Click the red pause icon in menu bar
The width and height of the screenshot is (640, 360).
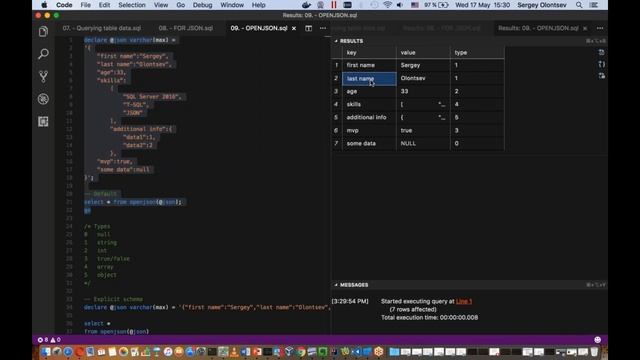334,5
